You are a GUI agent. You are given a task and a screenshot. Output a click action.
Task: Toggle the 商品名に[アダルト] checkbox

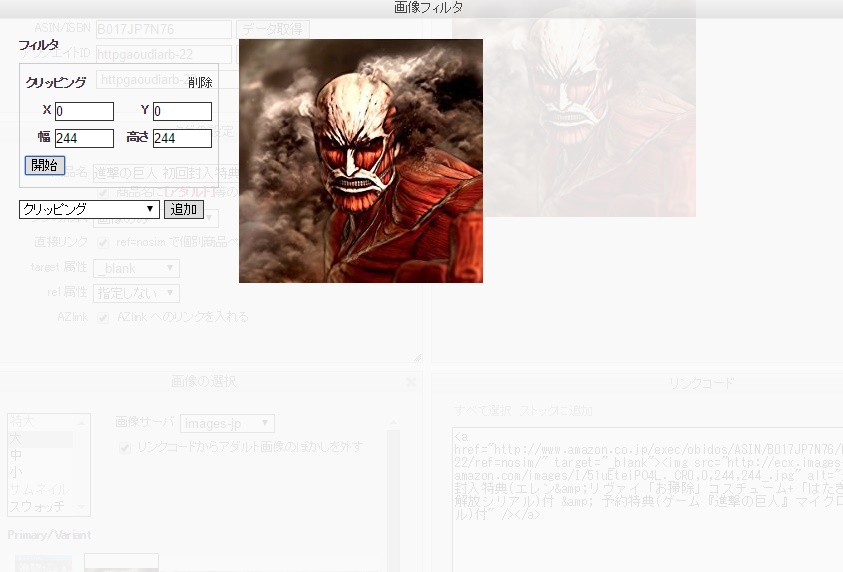(x=103, y=192)
